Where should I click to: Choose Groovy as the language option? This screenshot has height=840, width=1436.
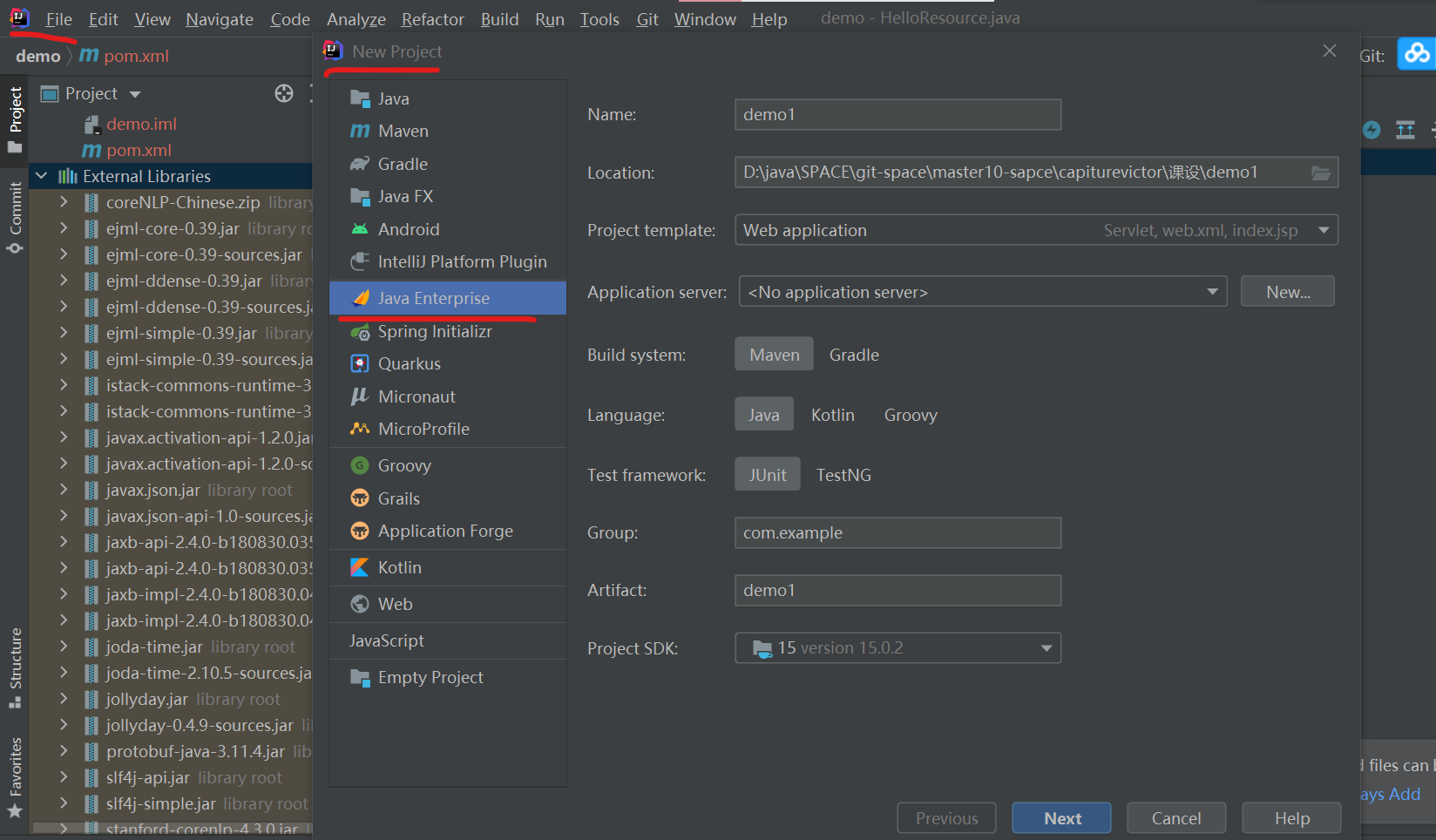(911, 414)
